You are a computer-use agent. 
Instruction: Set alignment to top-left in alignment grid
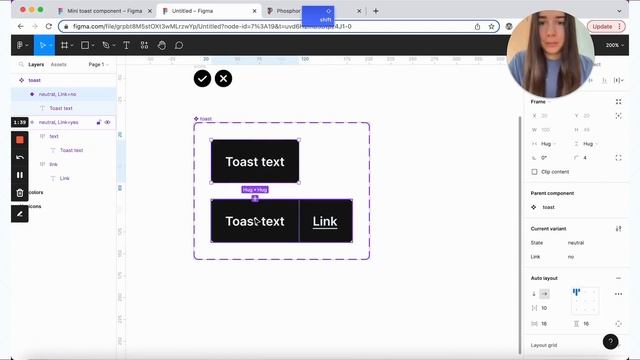click(576, 291)
